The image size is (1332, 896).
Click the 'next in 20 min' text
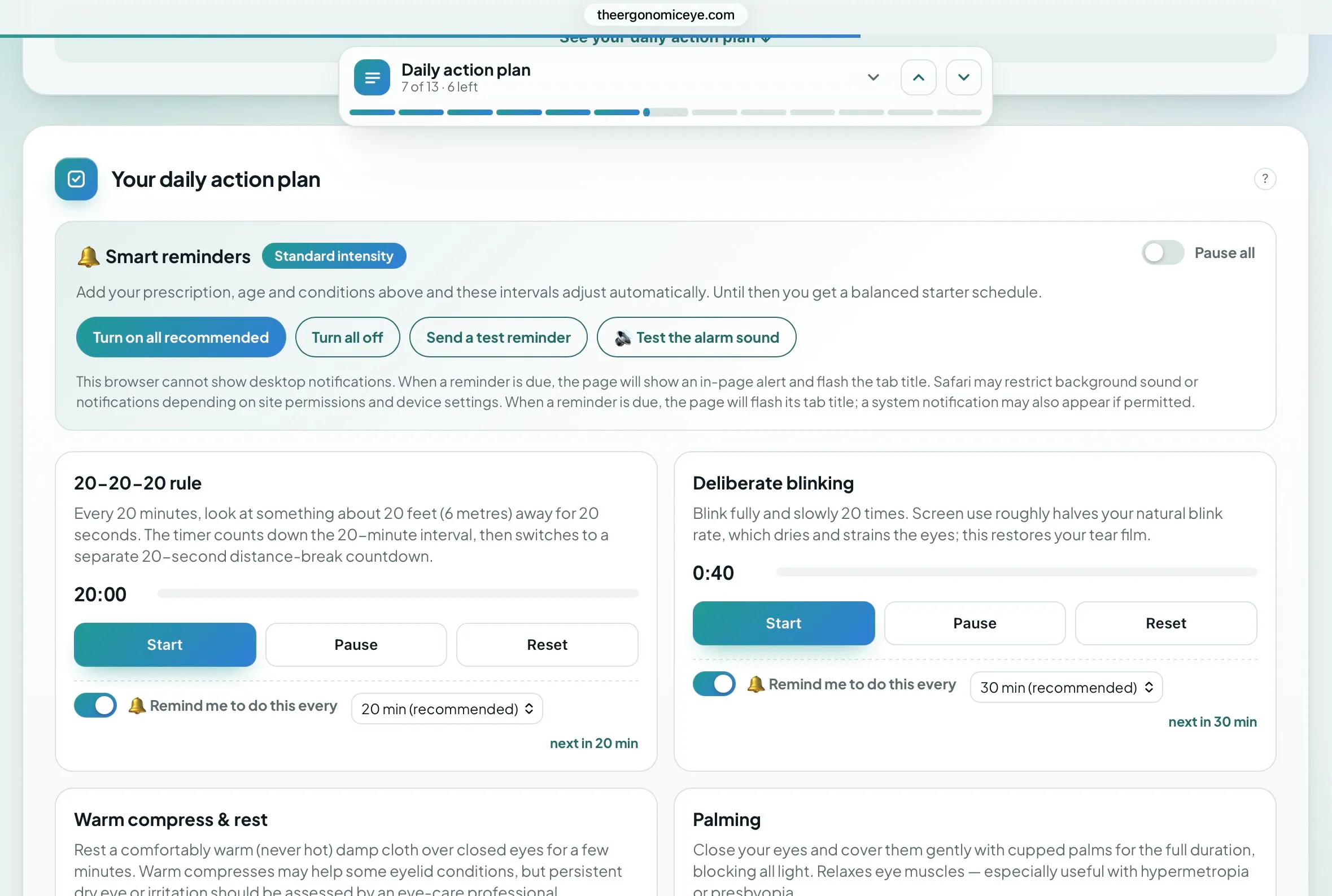point(593,743)
